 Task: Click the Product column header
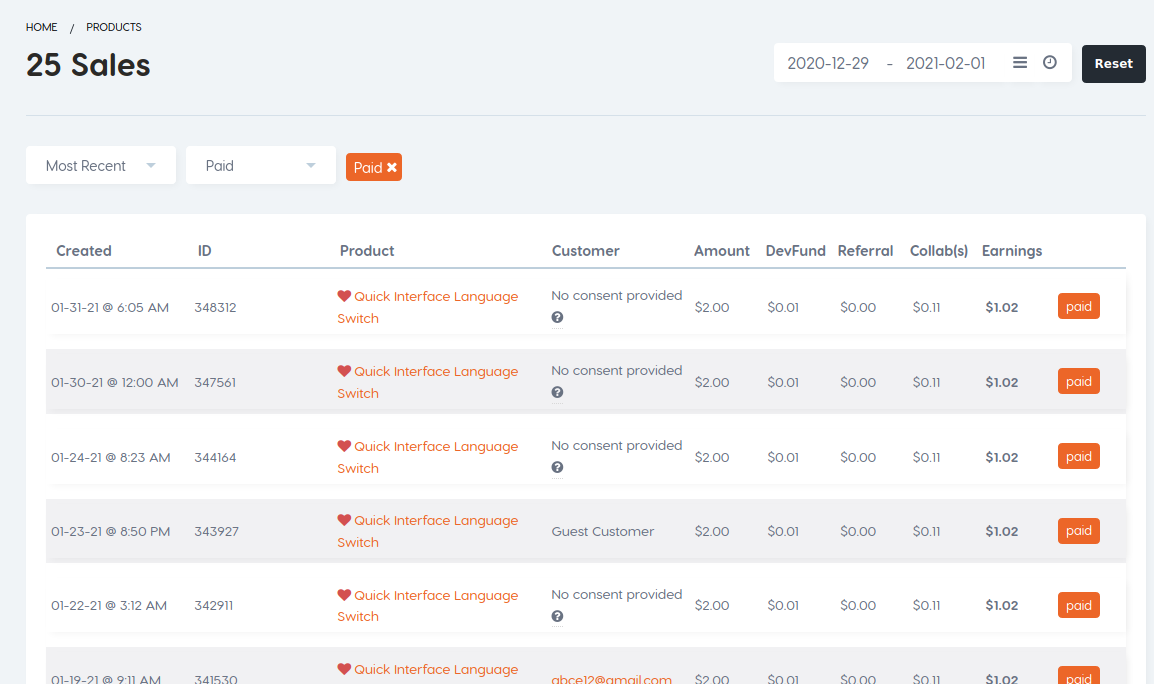[367, 251]
